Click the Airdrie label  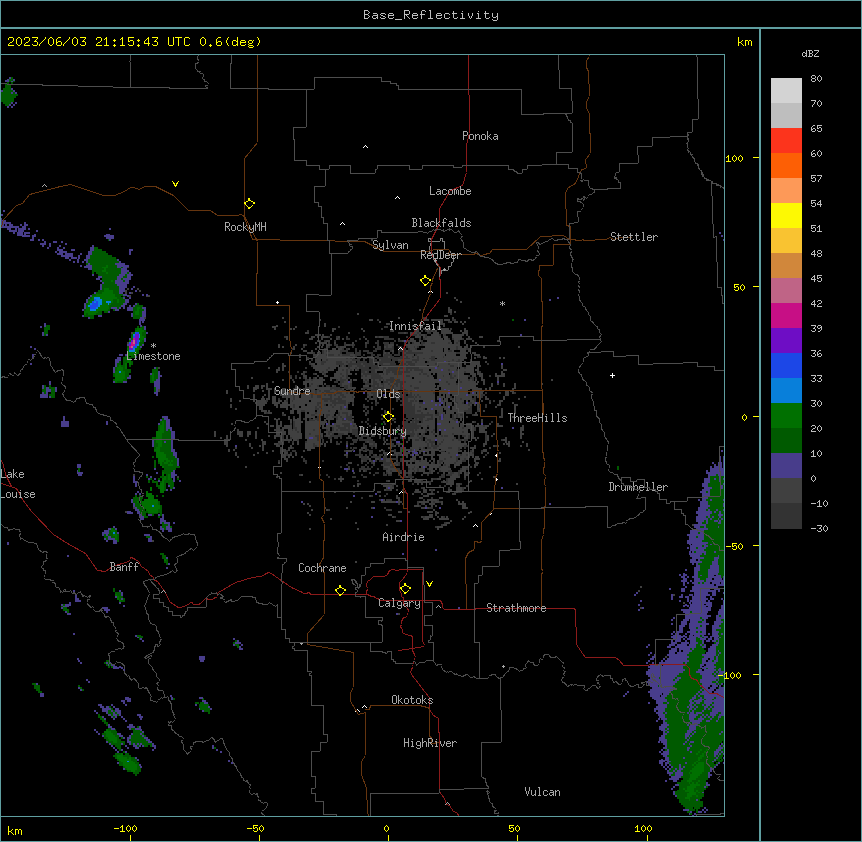coord(403,537)
